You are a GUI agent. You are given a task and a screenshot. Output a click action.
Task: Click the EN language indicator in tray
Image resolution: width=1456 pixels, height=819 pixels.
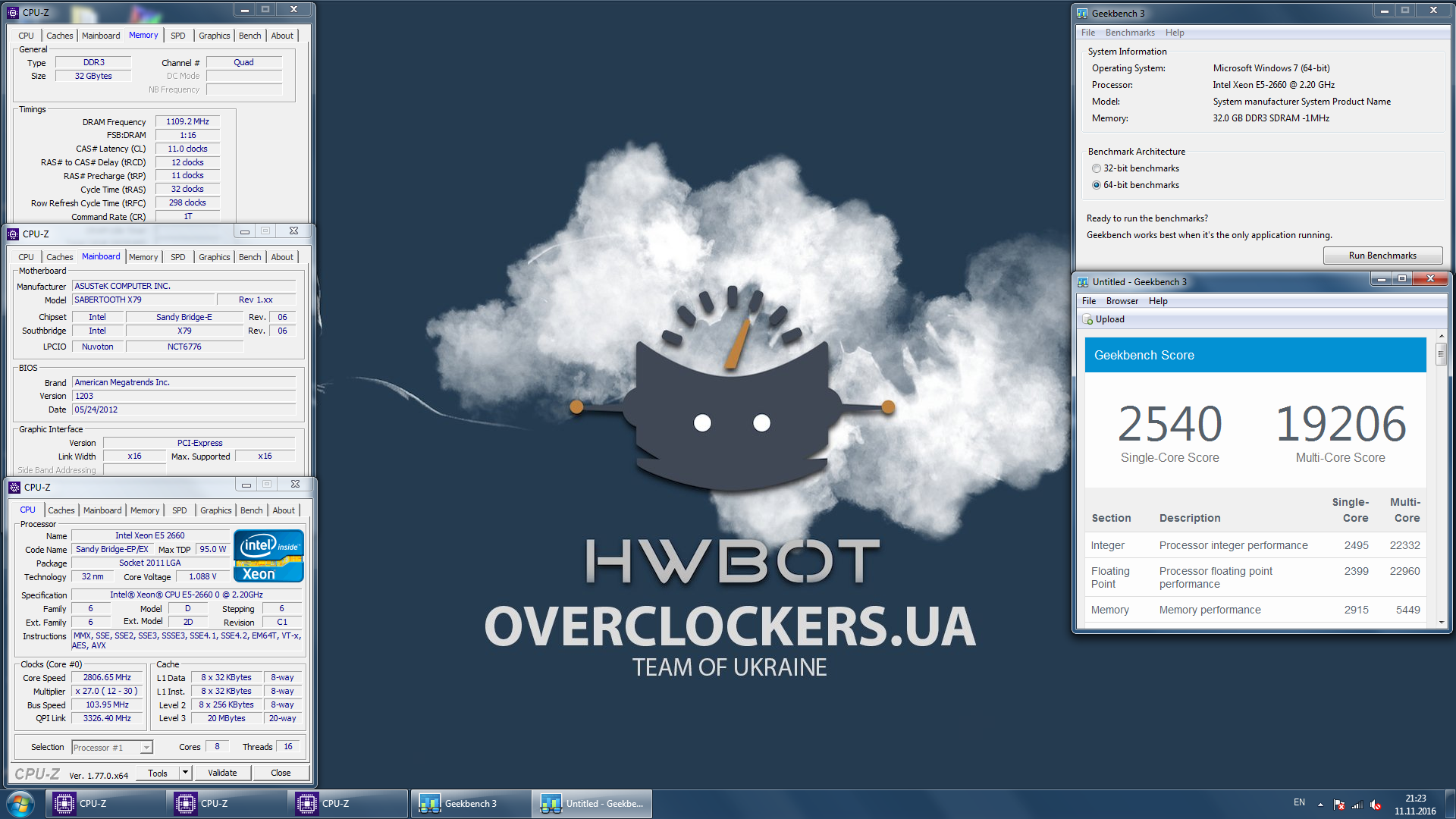tap(1299, 802)
